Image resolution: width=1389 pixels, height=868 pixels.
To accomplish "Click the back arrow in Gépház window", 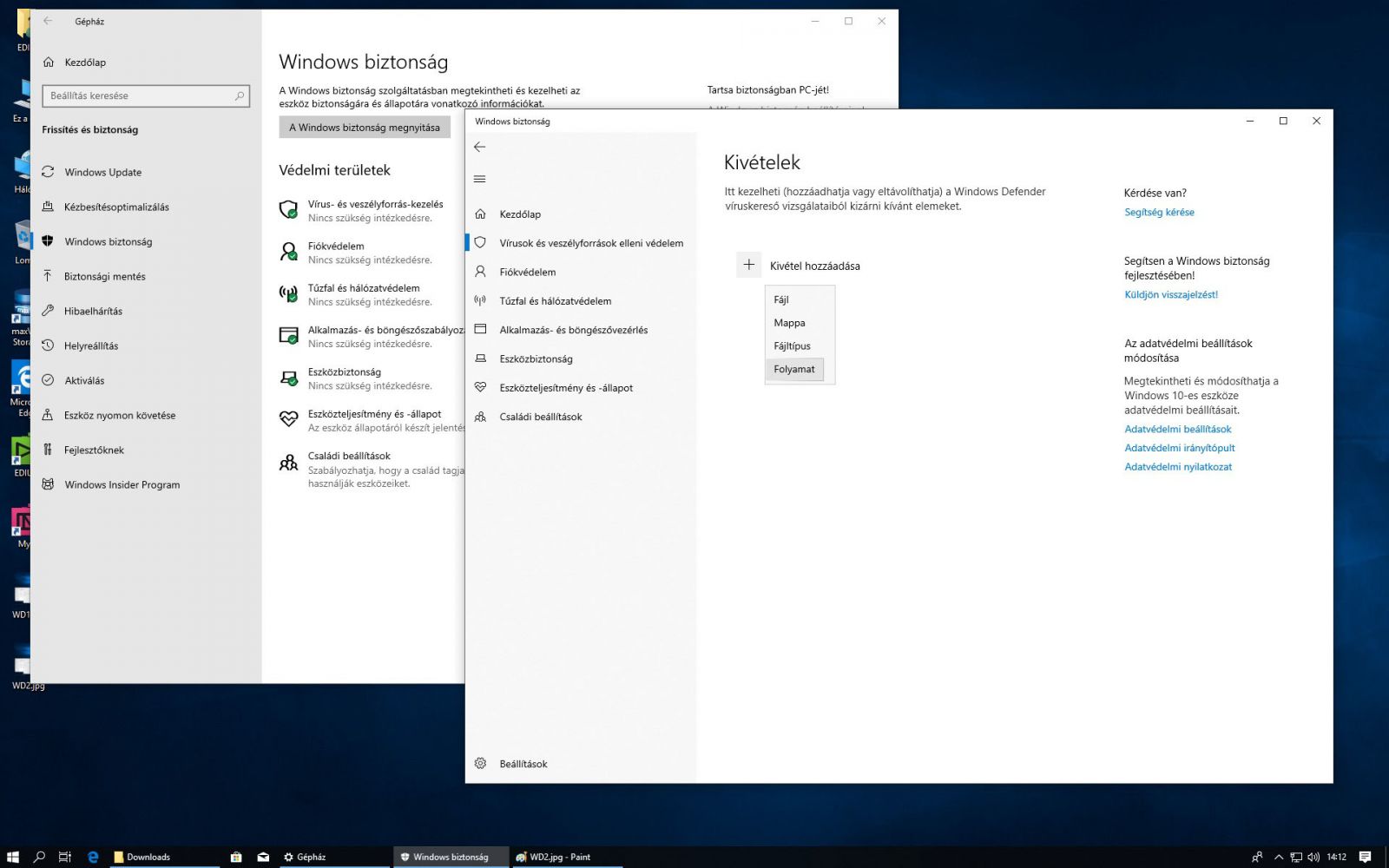I will point(48,21).
